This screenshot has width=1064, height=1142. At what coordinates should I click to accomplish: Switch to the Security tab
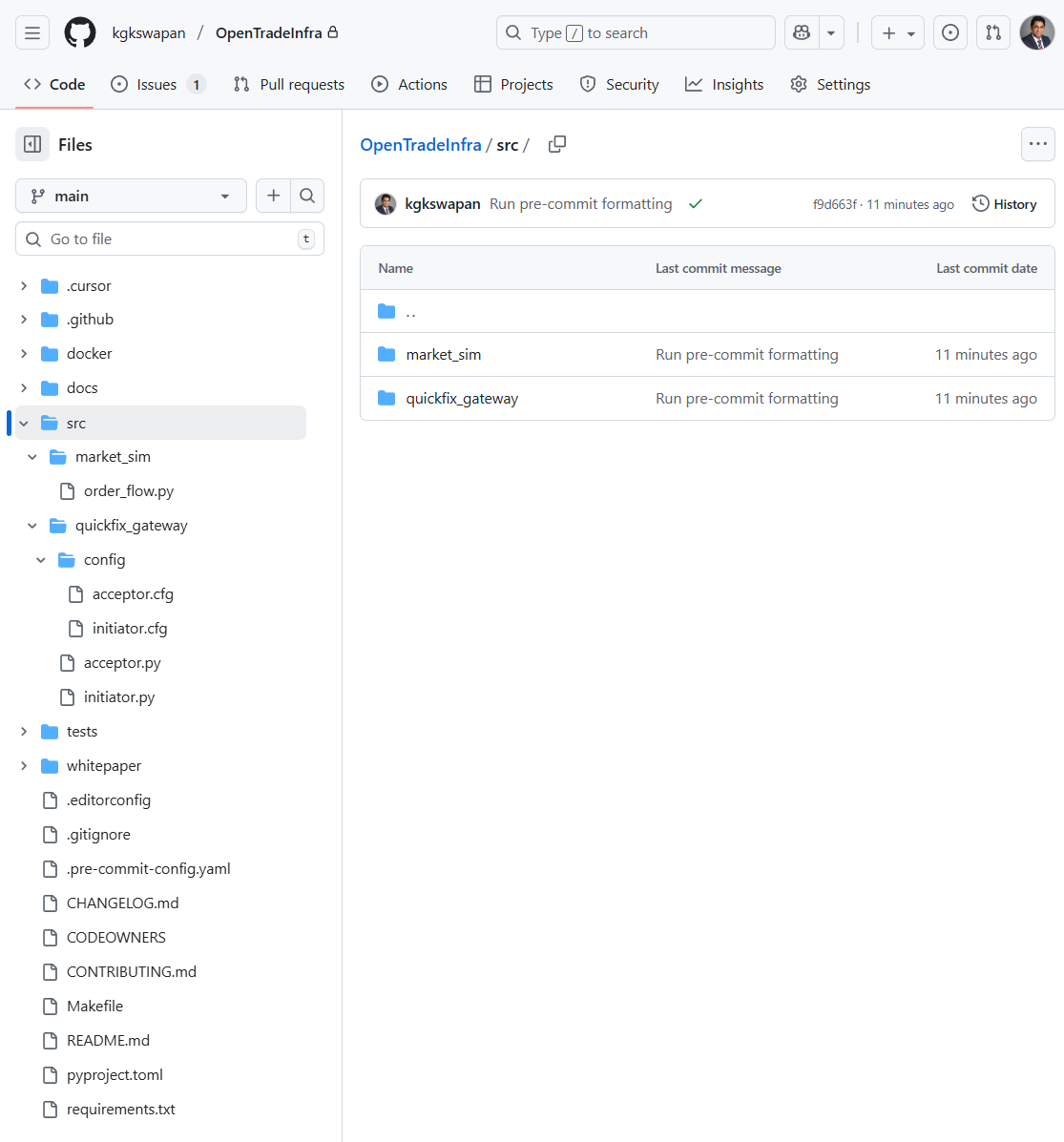pos(619,84)
